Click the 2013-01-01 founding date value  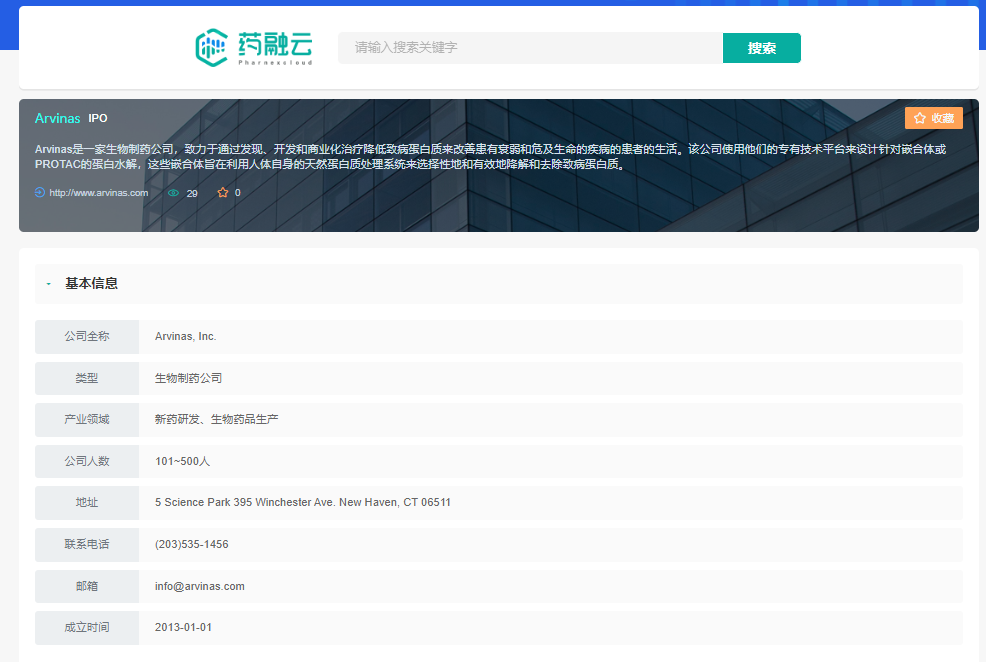pos(183,627)
